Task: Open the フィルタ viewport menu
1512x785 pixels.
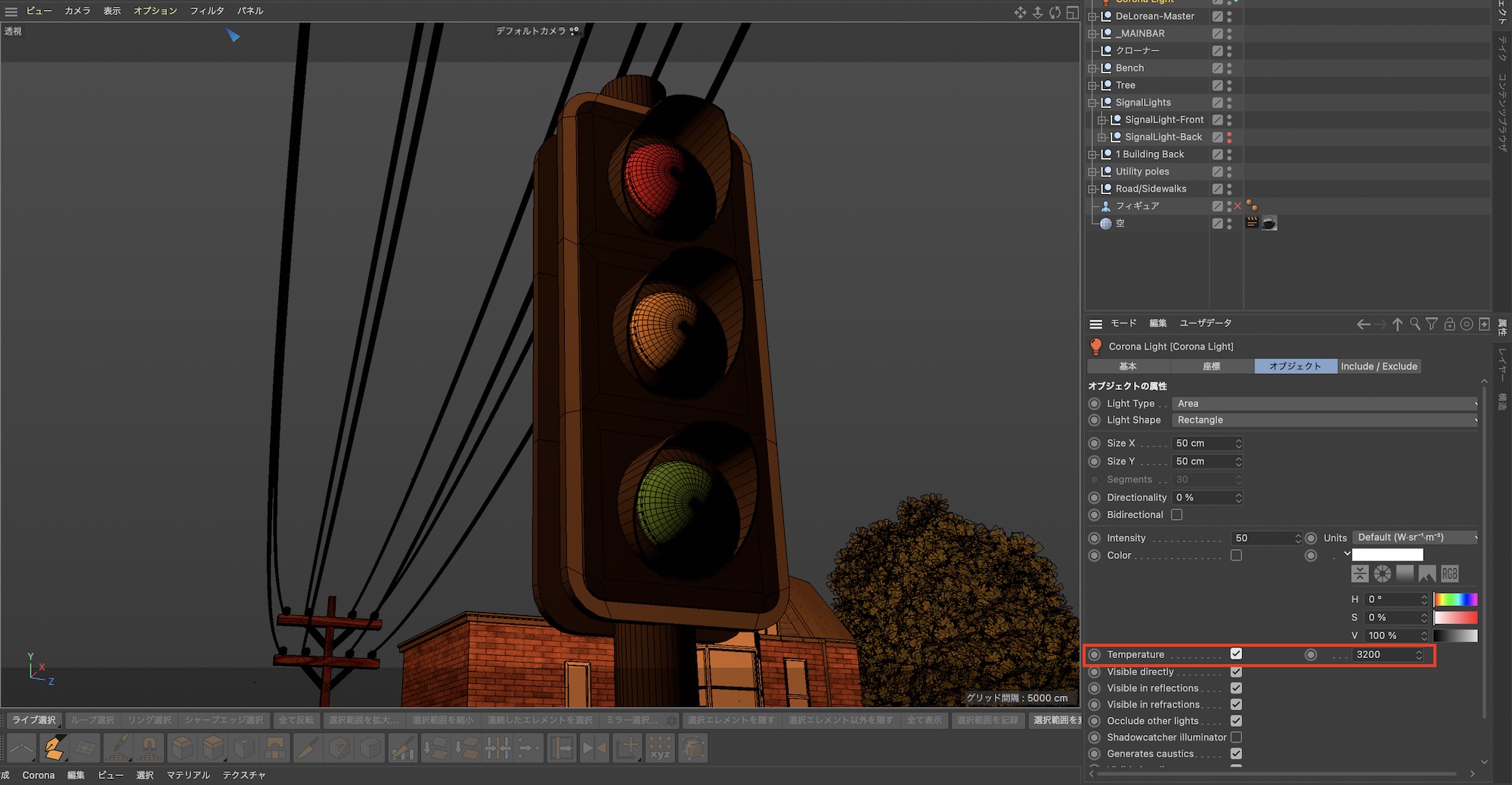Action: point(206,11)
